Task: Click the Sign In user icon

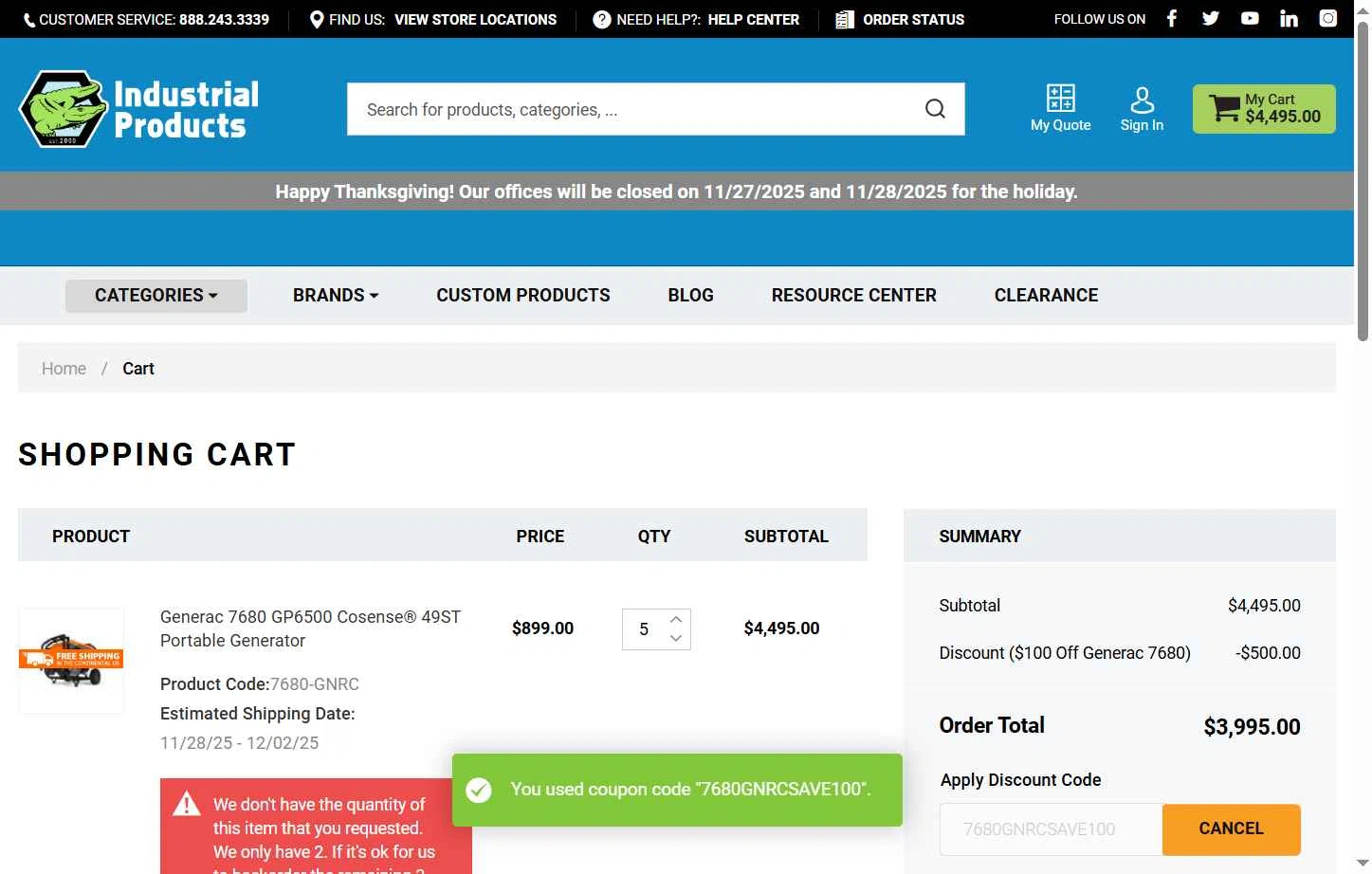Action: tap(1142, 99)
